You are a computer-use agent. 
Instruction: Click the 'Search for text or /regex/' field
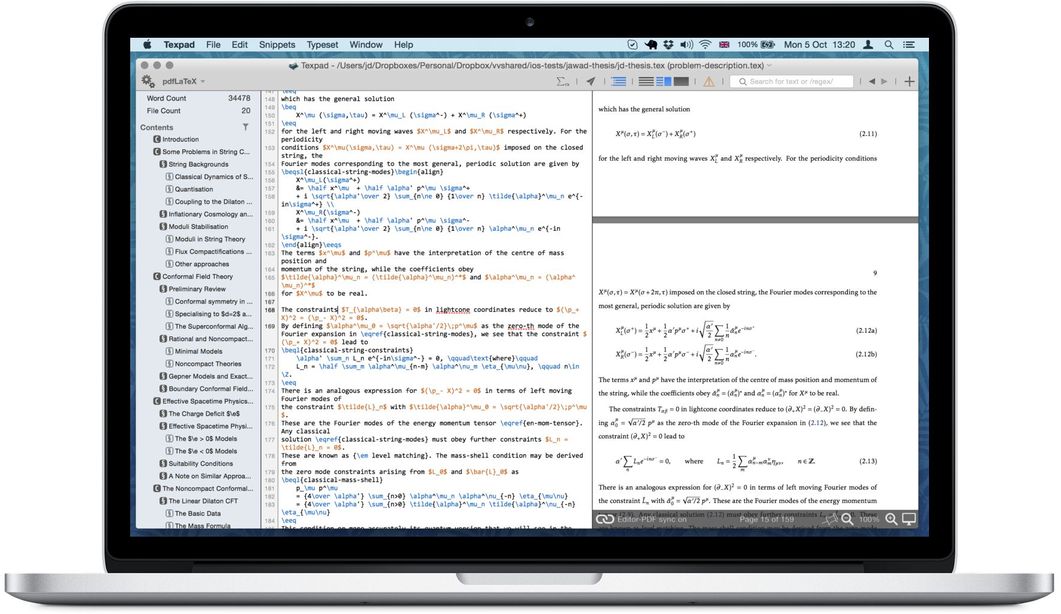pyautogui.click(x=792, y=81)
